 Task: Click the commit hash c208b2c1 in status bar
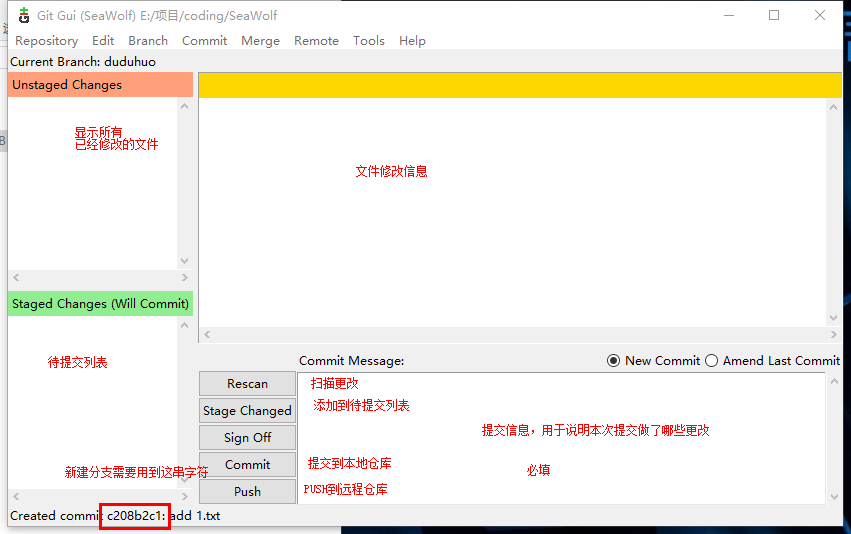tap(134, 516)
